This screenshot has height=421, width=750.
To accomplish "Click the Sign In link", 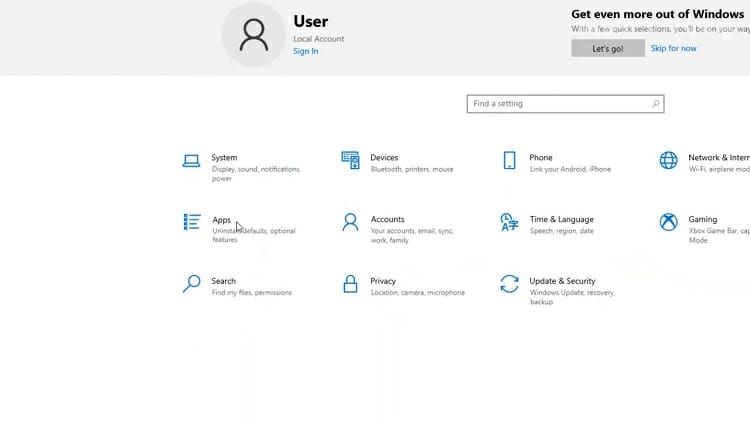I will pos(306,51).
